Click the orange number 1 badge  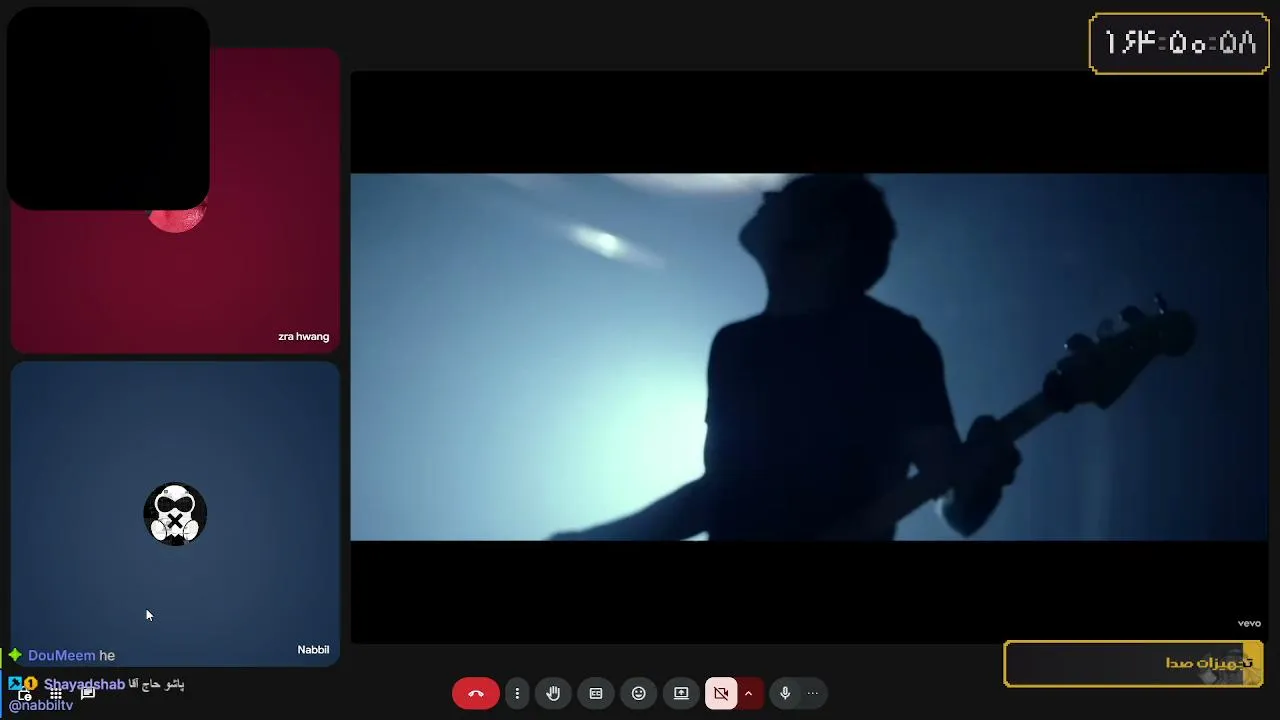tap(30, 684)
